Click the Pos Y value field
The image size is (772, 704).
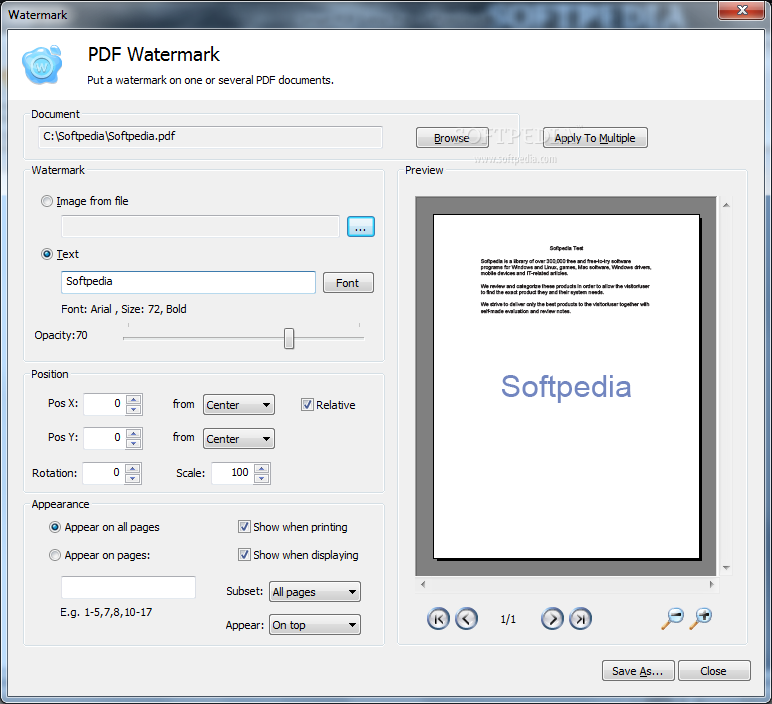coord(105,438)
